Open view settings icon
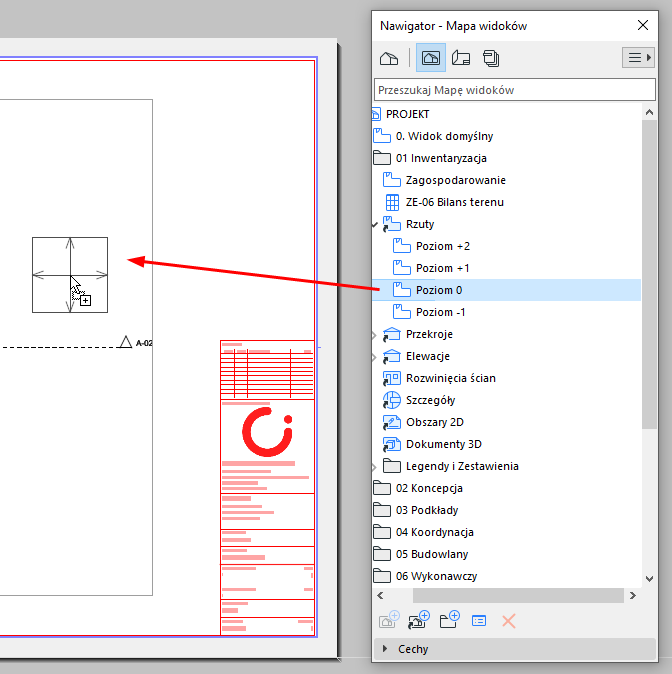The width and height of the screenshot is (672, 674). (x=479, y=620)
